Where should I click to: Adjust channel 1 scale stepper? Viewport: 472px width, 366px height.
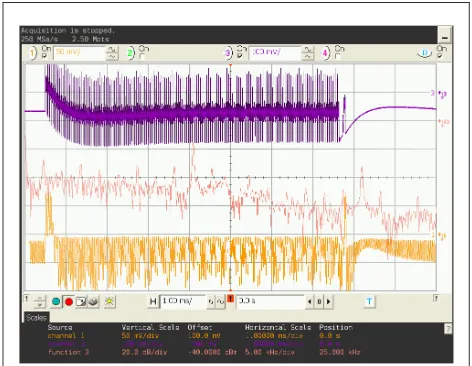tap(112, 53)
